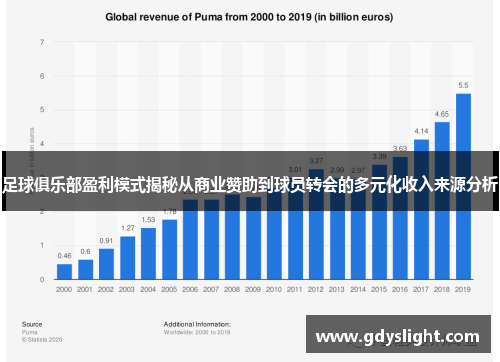Open the www.gdyslight.com link
The image size is (500, 362).
point(398,337)
